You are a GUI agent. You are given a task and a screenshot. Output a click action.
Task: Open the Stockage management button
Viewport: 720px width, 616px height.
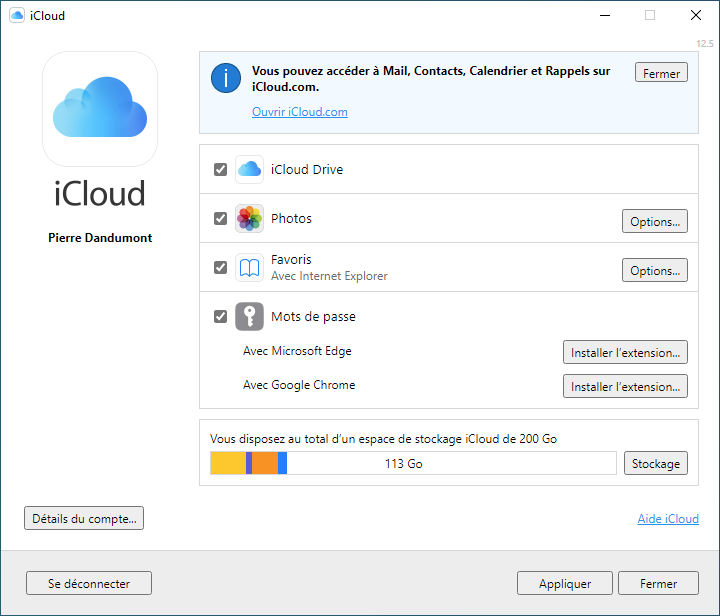(656, 463)
